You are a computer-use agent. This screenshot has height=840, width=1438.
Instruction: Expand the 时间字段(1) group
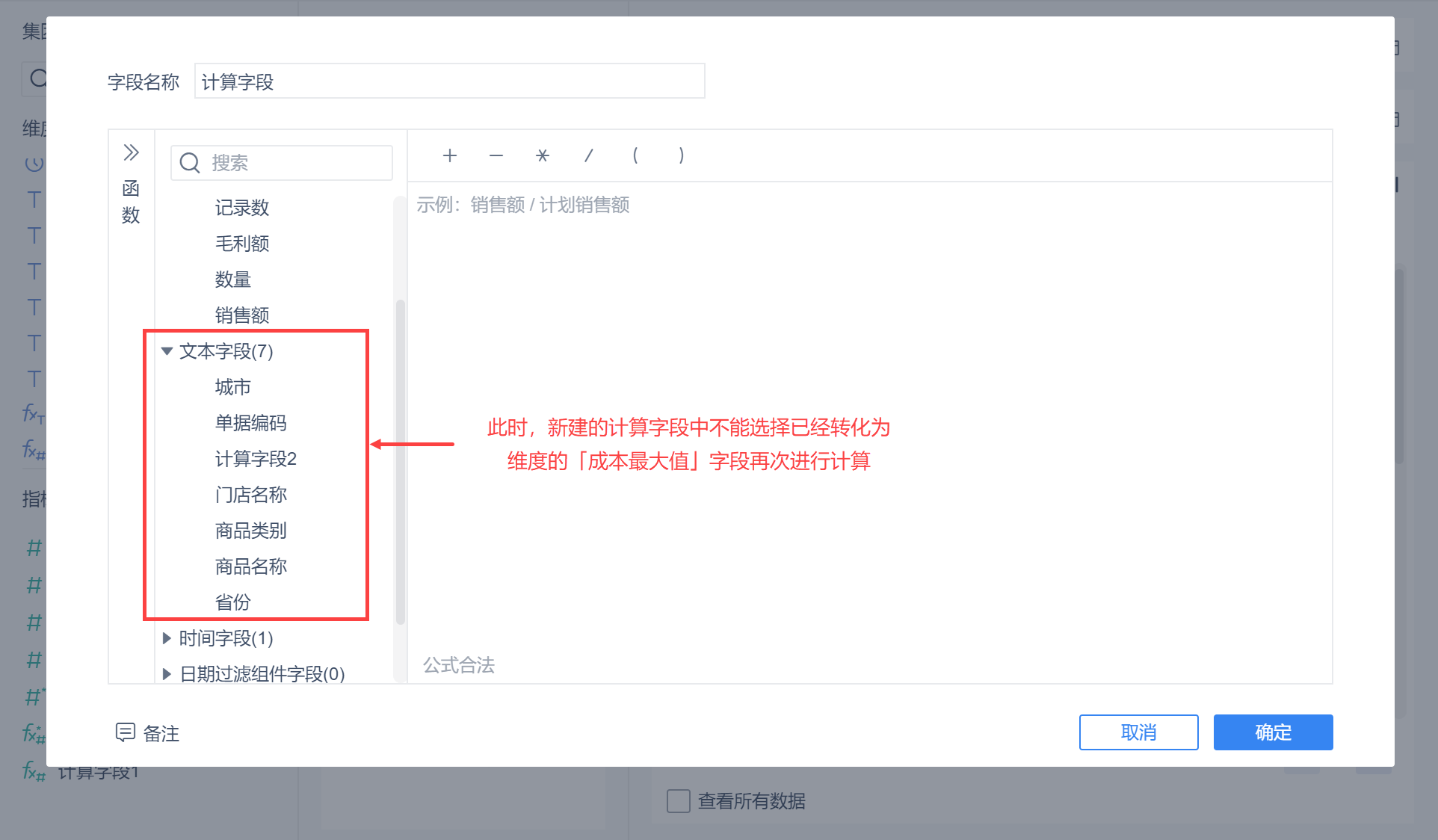[167, 638]
